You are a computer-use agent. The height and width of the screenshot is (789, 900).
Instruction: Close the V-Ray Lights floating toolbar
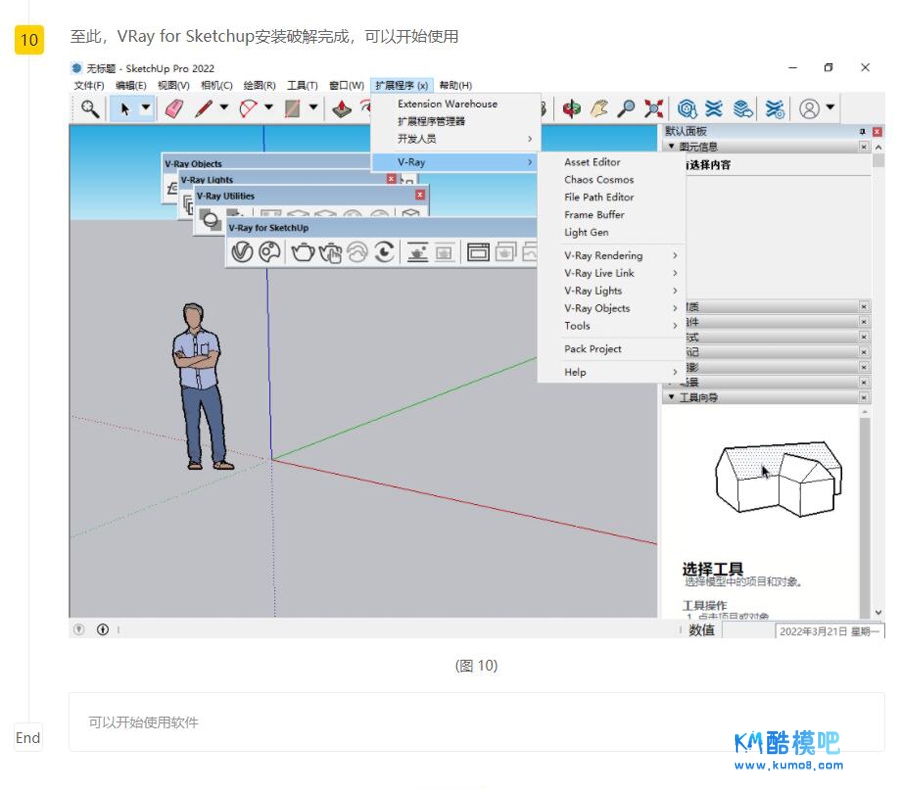(391, 179)
